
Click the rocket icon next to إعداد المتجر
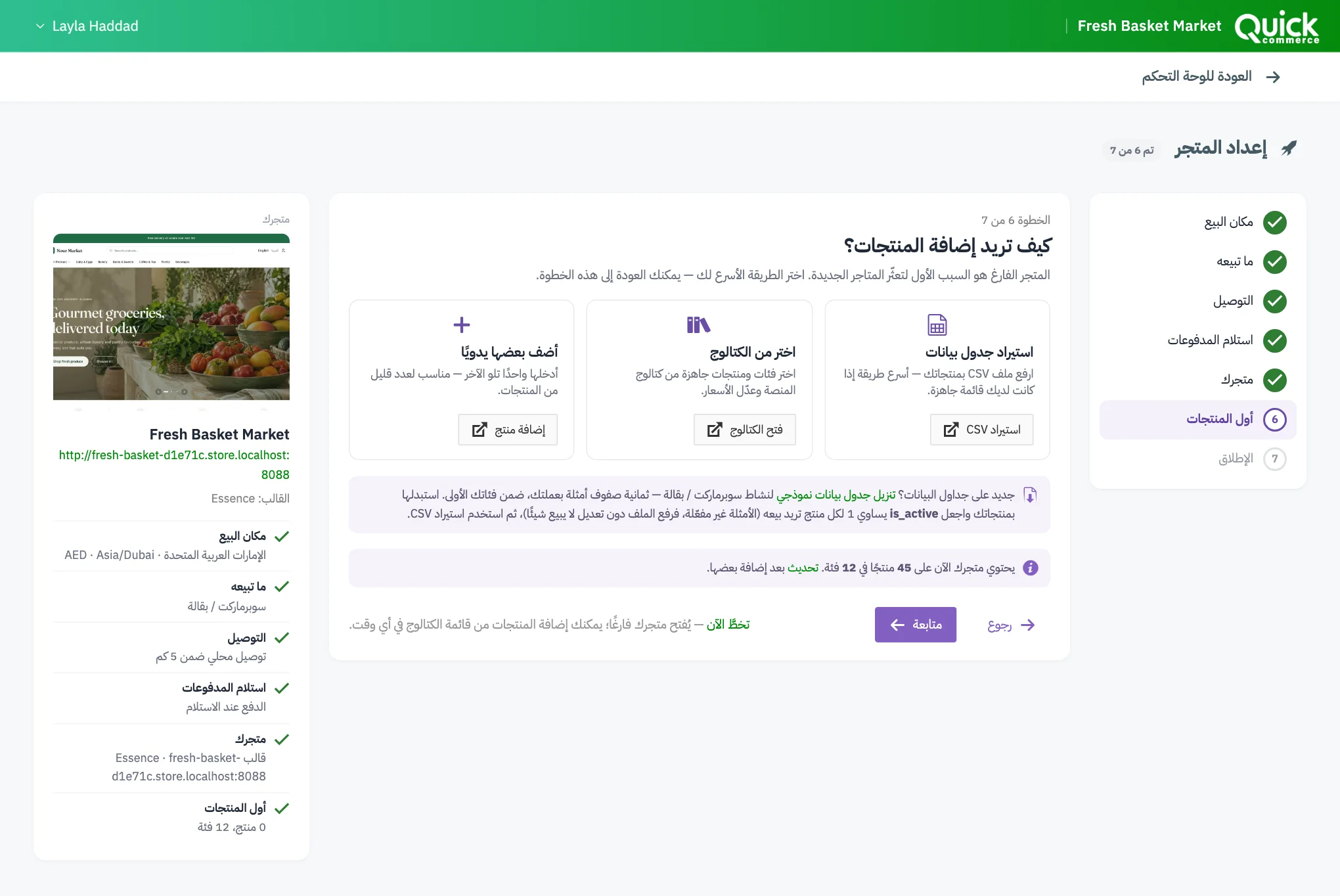tap(1289, 148)
